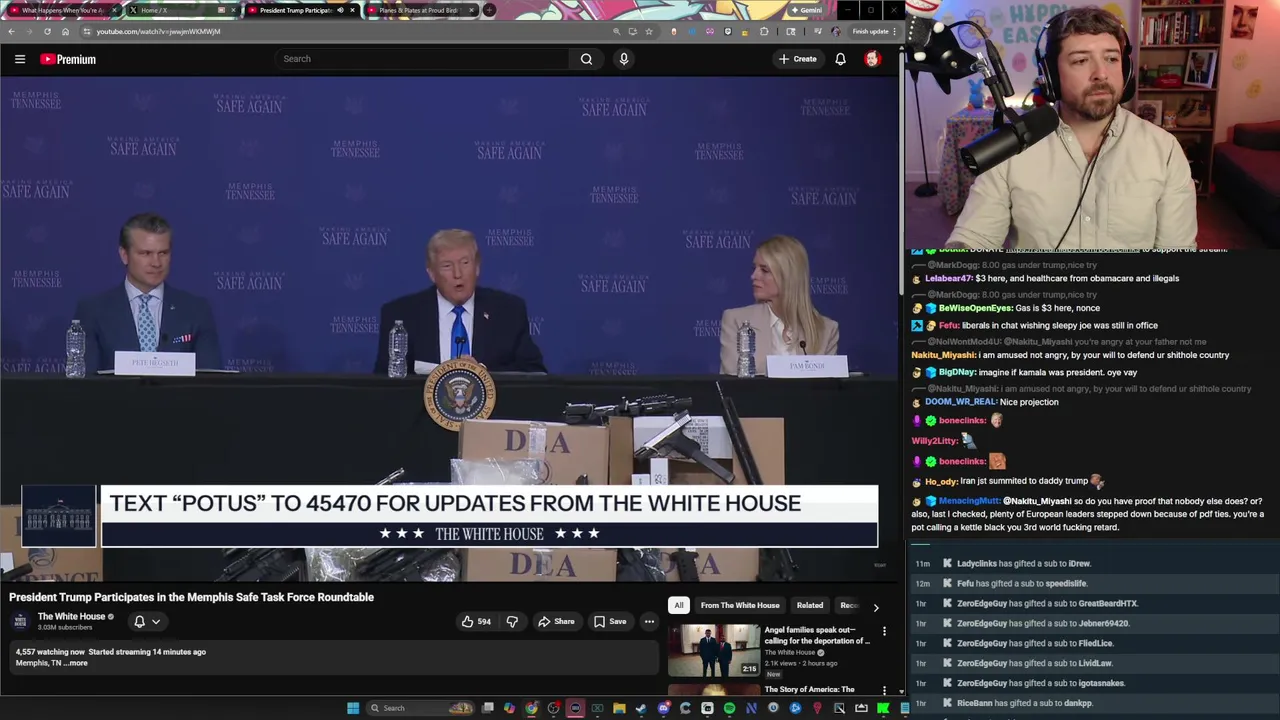Open the YouTube account avatar menu

(872, 59)
